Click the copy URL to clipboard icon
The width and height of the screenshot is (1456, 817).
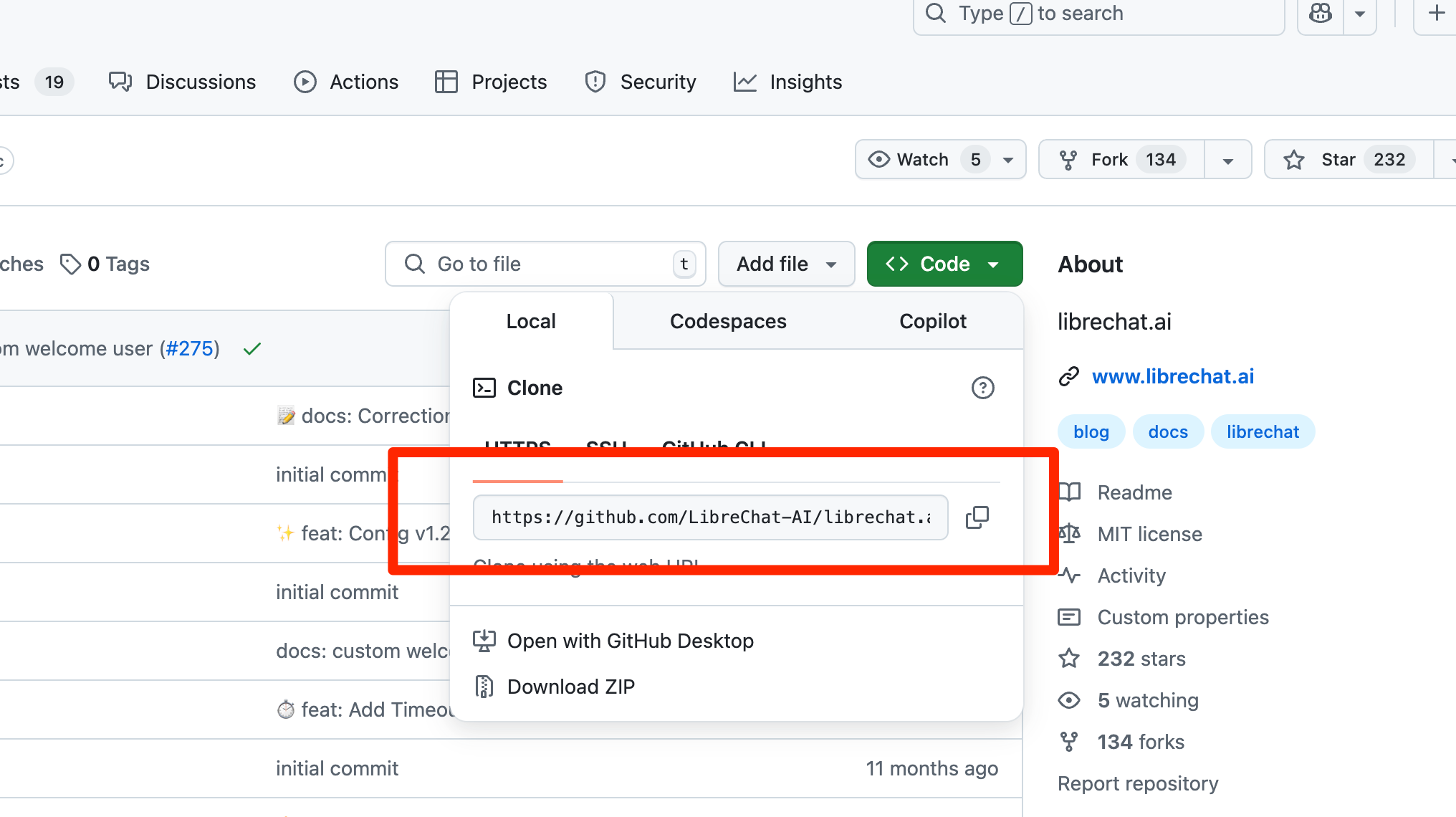[977, 517]
